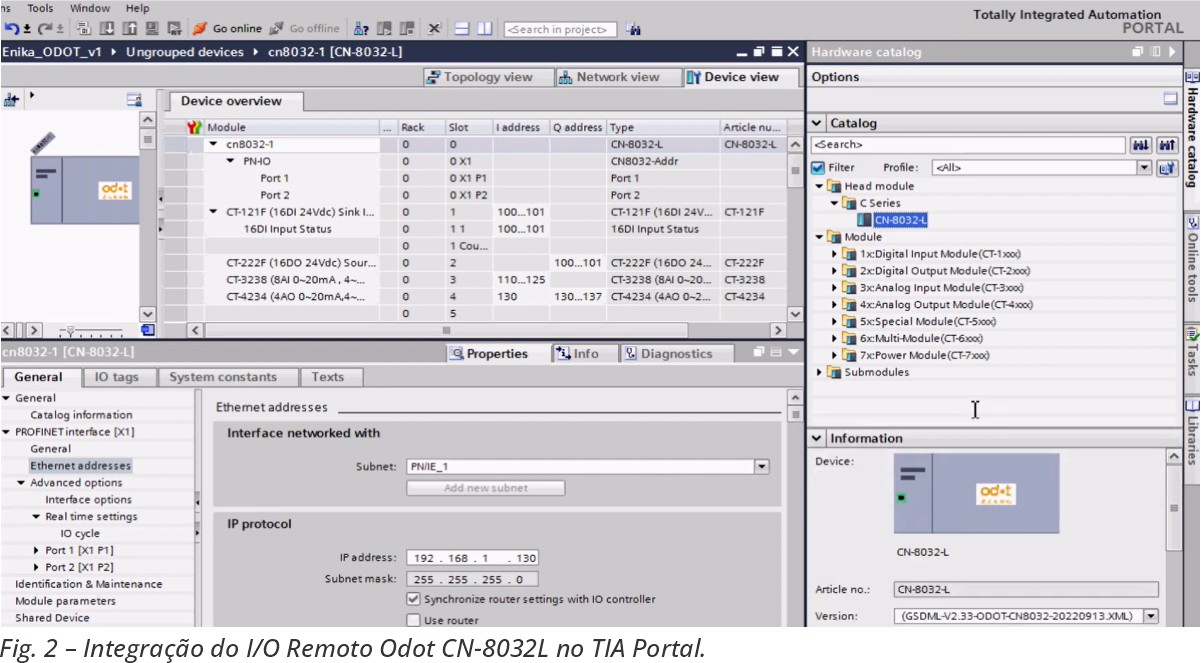
Task: Click the Head module folder icon
Action: tap(835, 186)
